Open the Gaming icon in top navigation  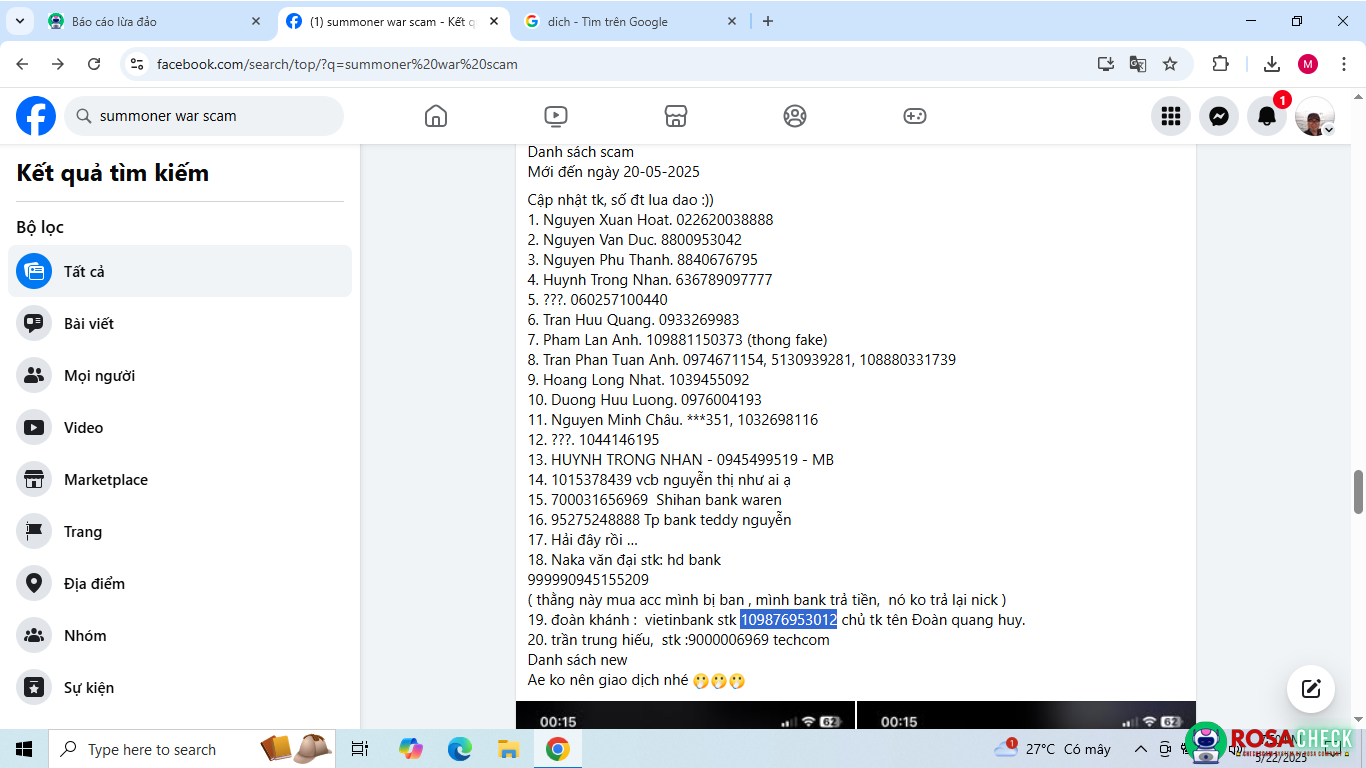915,116
